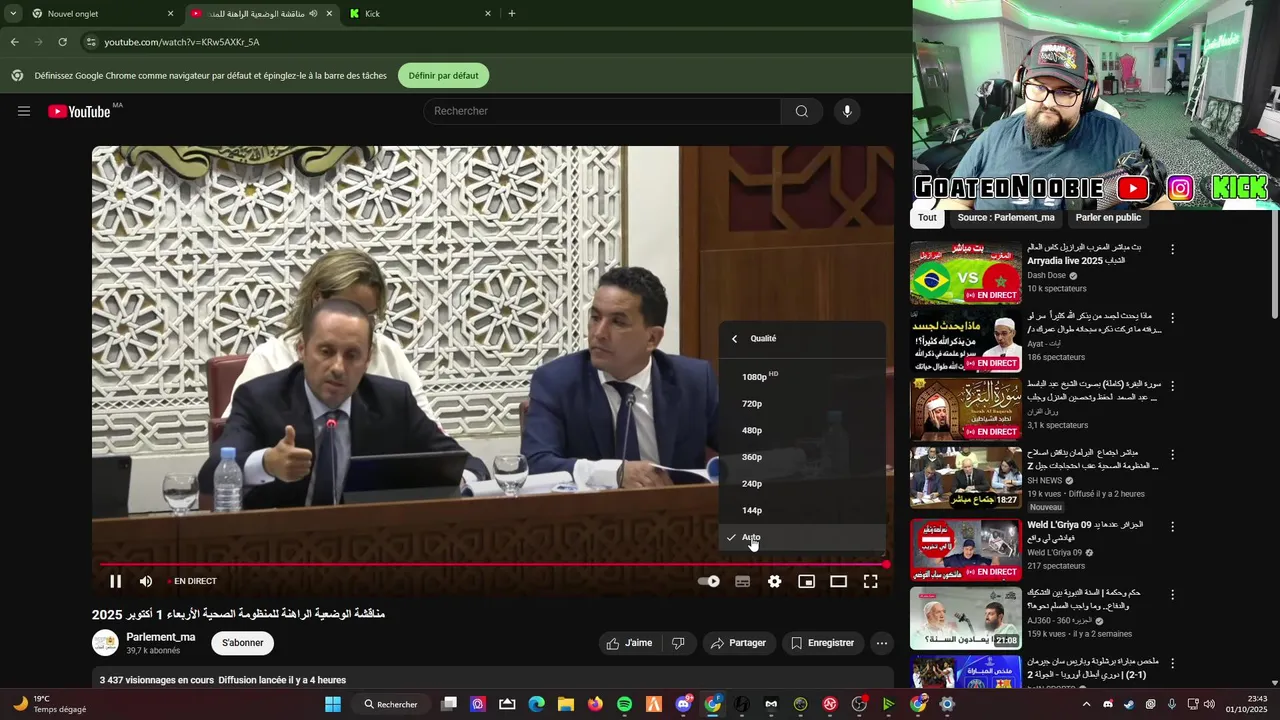Click the youtube.com address bar
This screenshot has height=720, width=1280.
tap(494, 42)
